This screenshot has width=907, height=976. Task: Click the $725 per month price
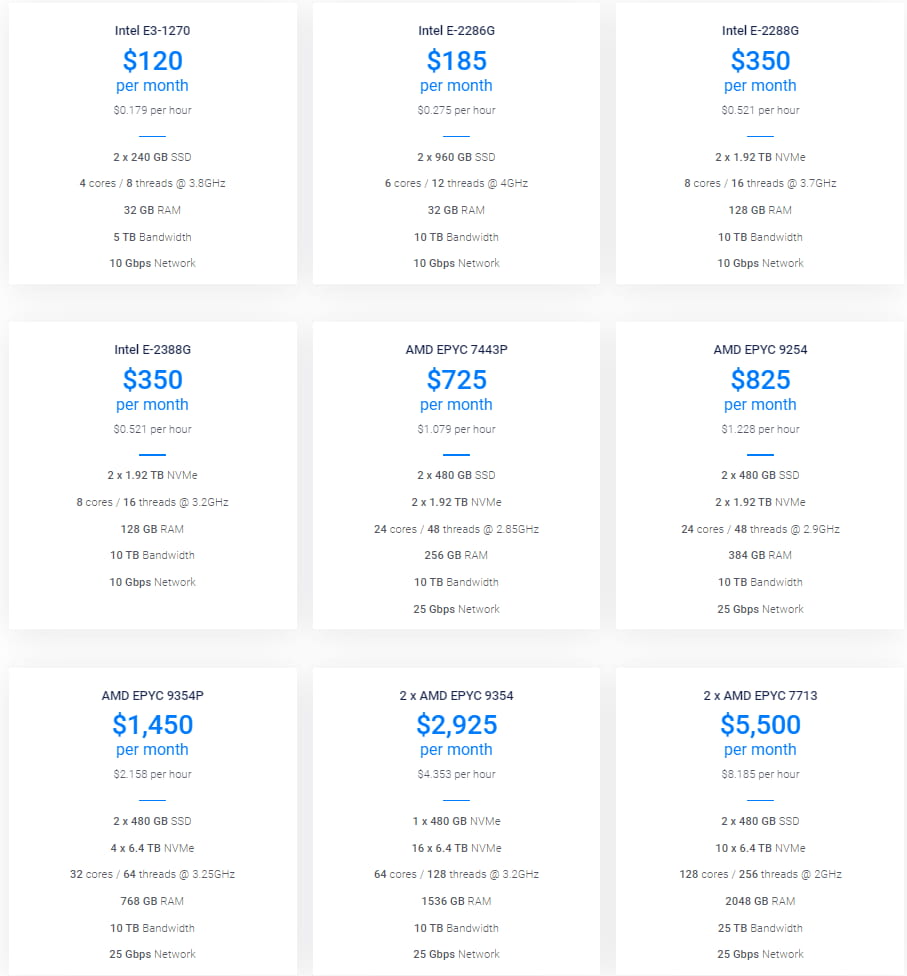click(x=456, y=380)
